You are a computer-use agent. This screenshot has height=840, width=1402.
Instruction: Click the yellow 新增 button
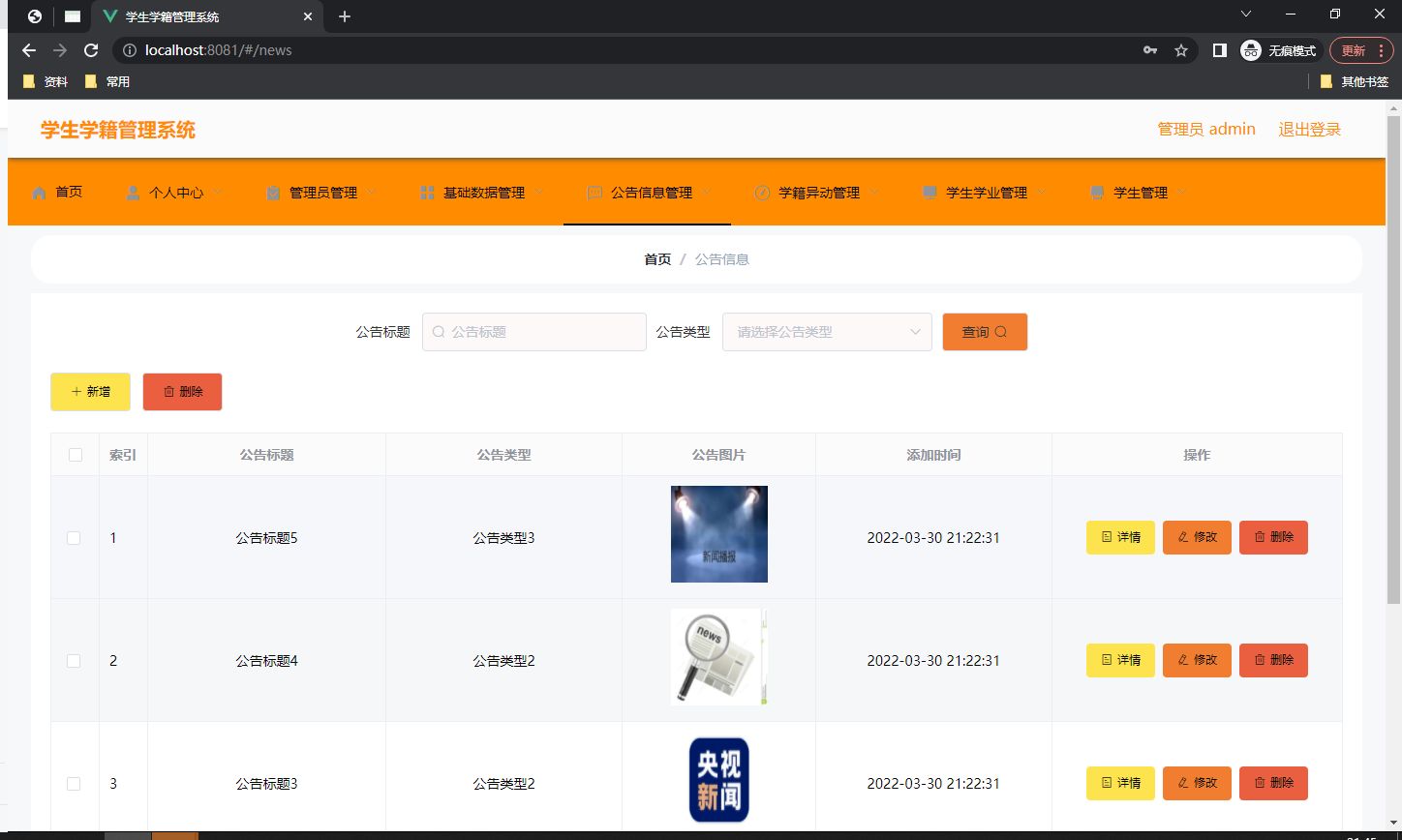[90, 392]
